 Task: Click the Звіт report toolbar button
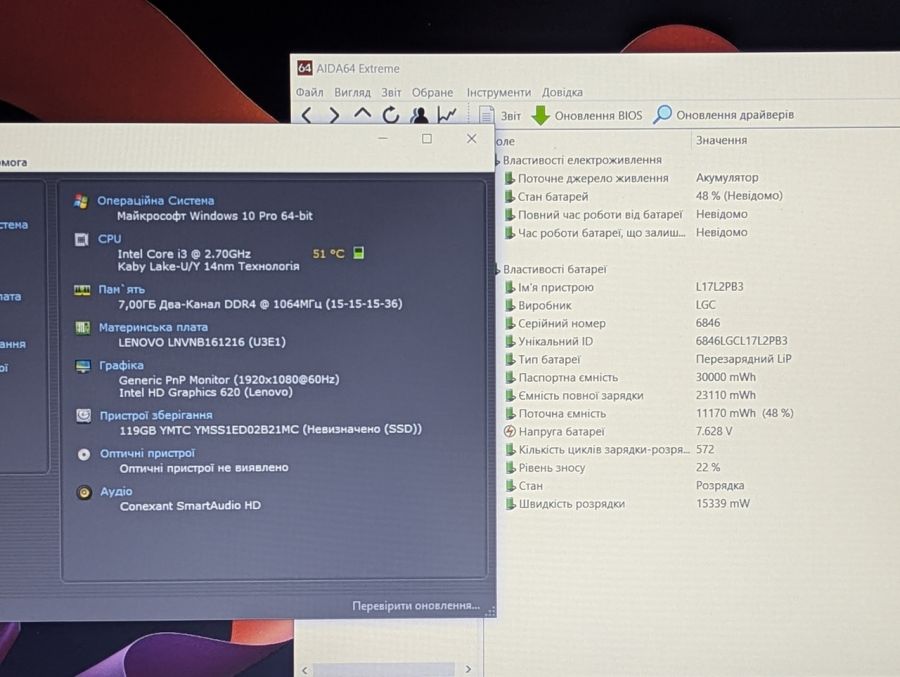pyautogui.click(x=500, y=115)
